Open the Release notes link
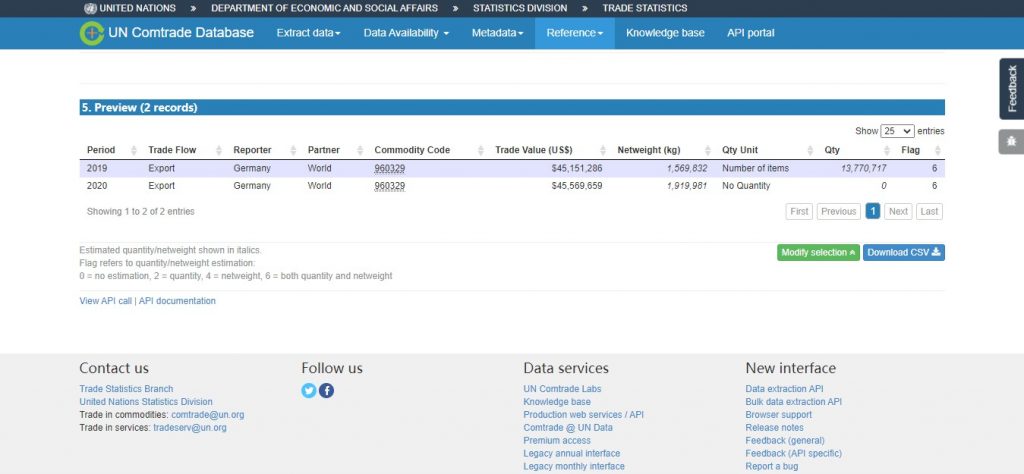The image size is (1024, 474). pyautogui.click(x=775, y=428)
